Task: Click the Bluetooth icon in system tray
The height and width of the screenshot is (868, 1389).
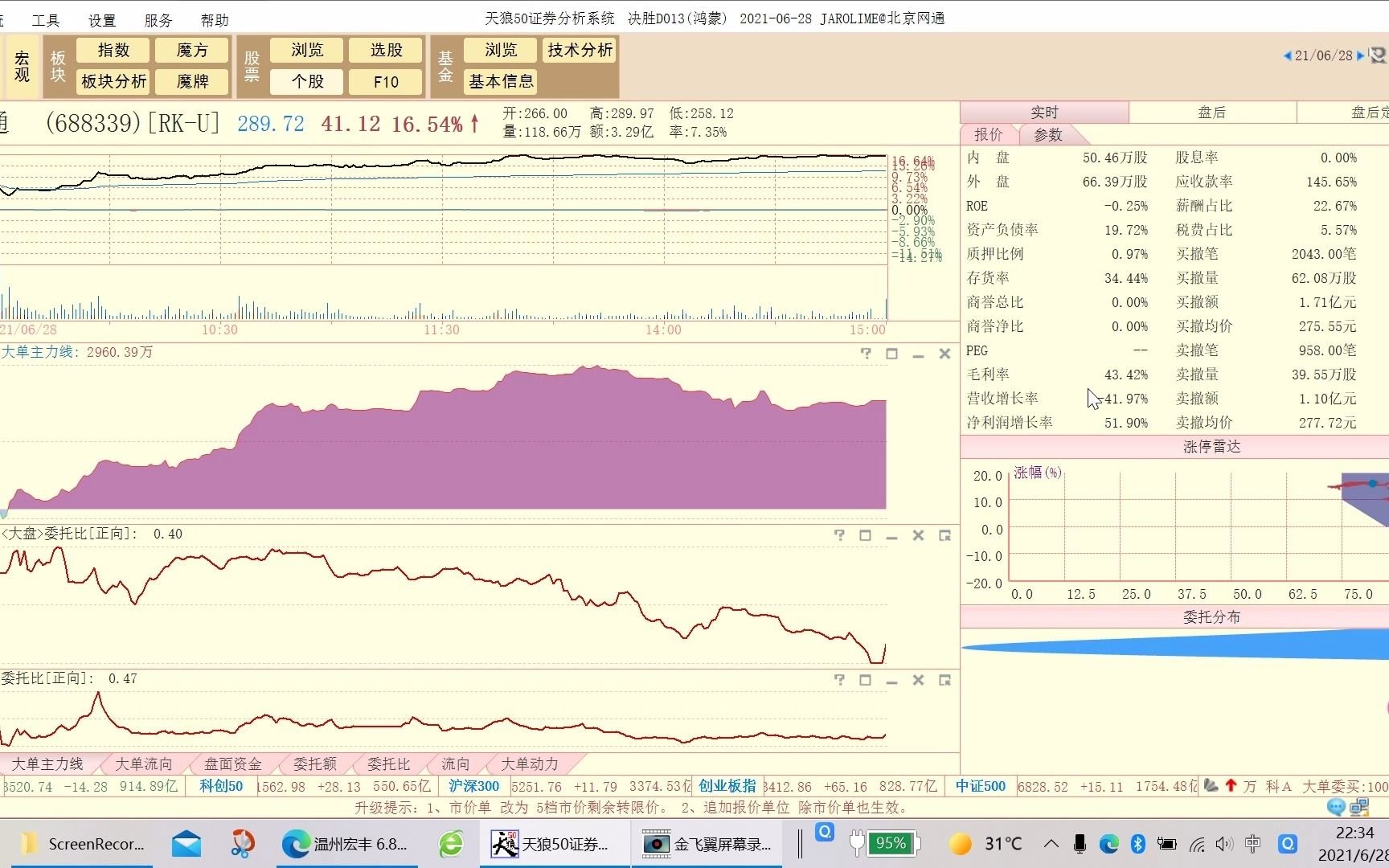Action: (x=1137, y=844)
